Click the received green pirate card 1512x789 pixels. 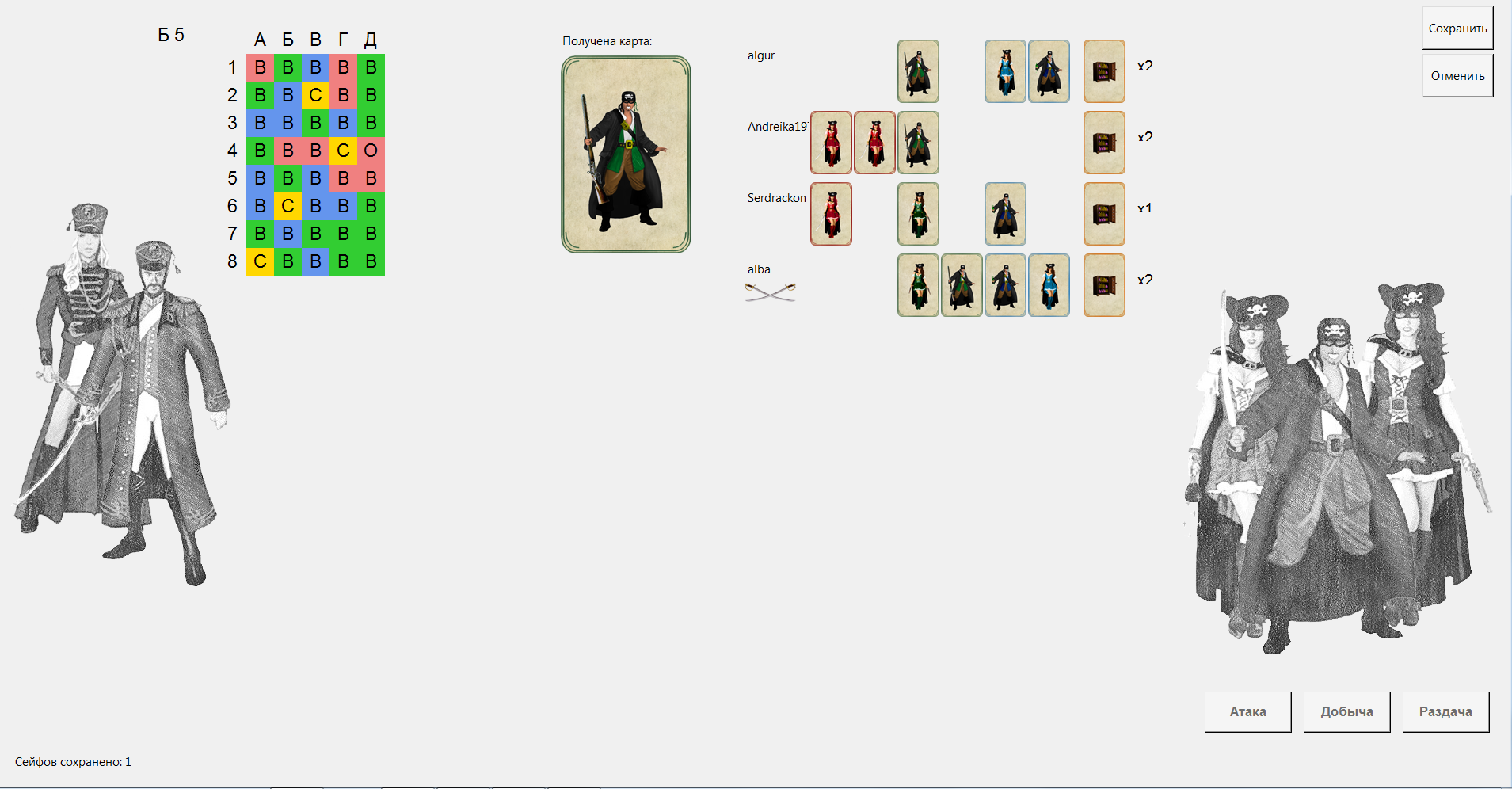pyautogui.click(x=626, y=154)
